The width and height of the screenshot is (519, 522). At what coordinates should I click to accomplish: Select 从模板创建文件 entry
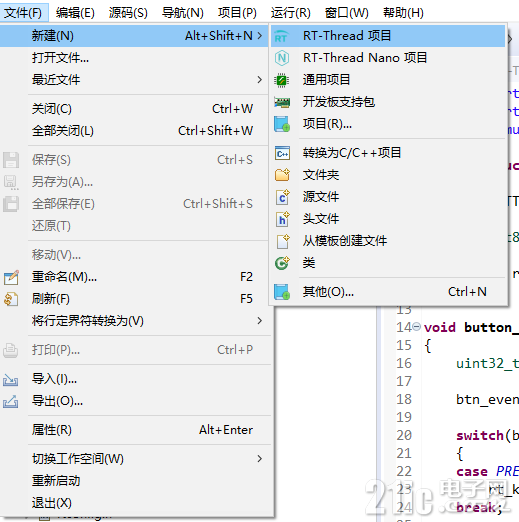pyautogui.click(x=388, y=241)
